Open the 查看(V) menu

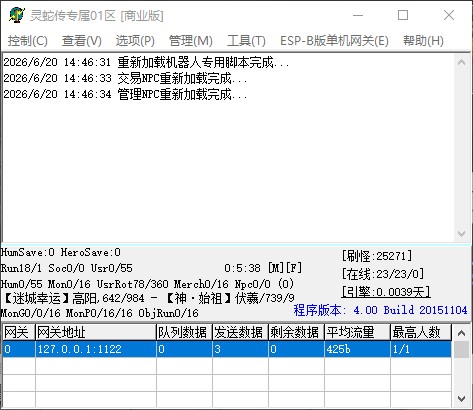[82, 41]
